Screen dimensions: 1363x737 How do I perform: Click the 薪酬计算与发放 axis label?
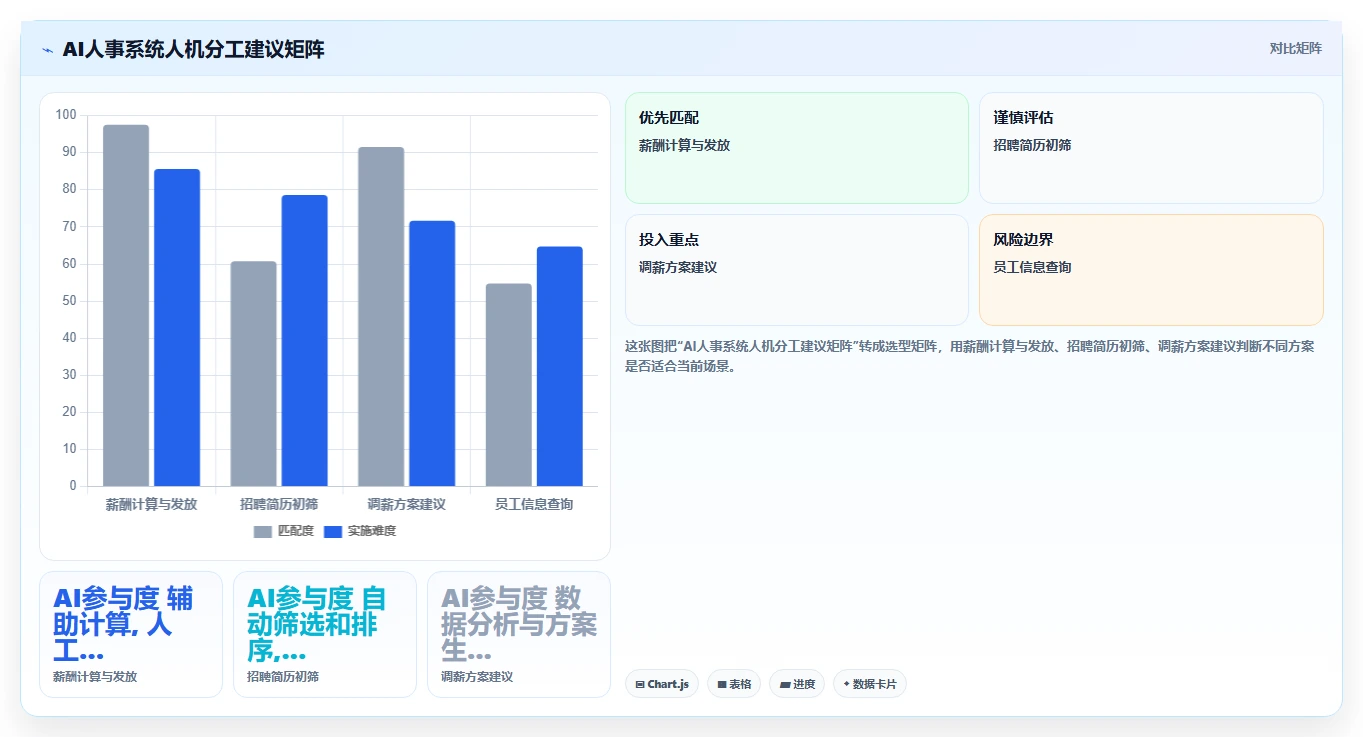151,505
